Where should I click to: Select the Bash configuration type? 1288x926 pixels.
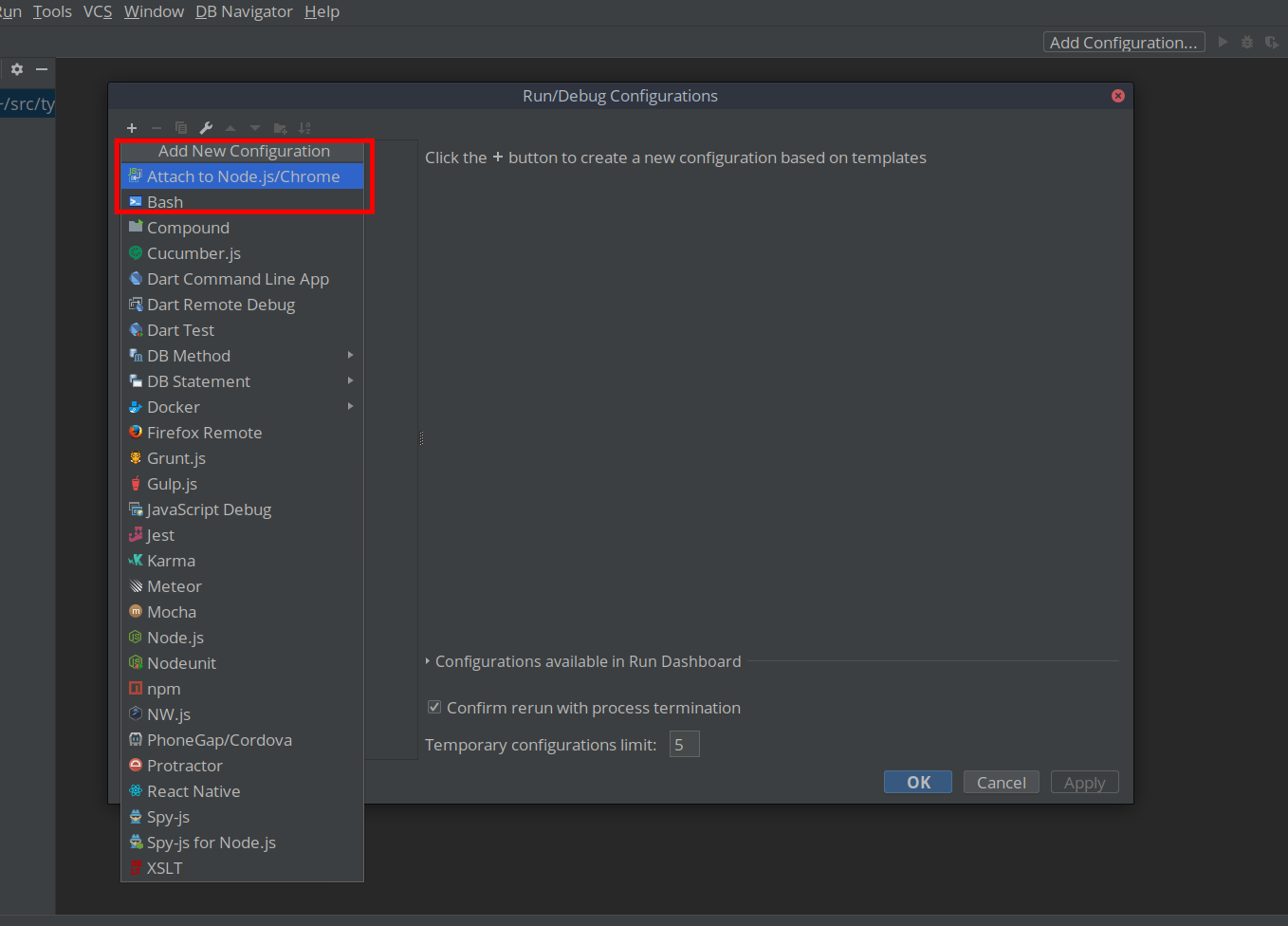coord(243,202)
